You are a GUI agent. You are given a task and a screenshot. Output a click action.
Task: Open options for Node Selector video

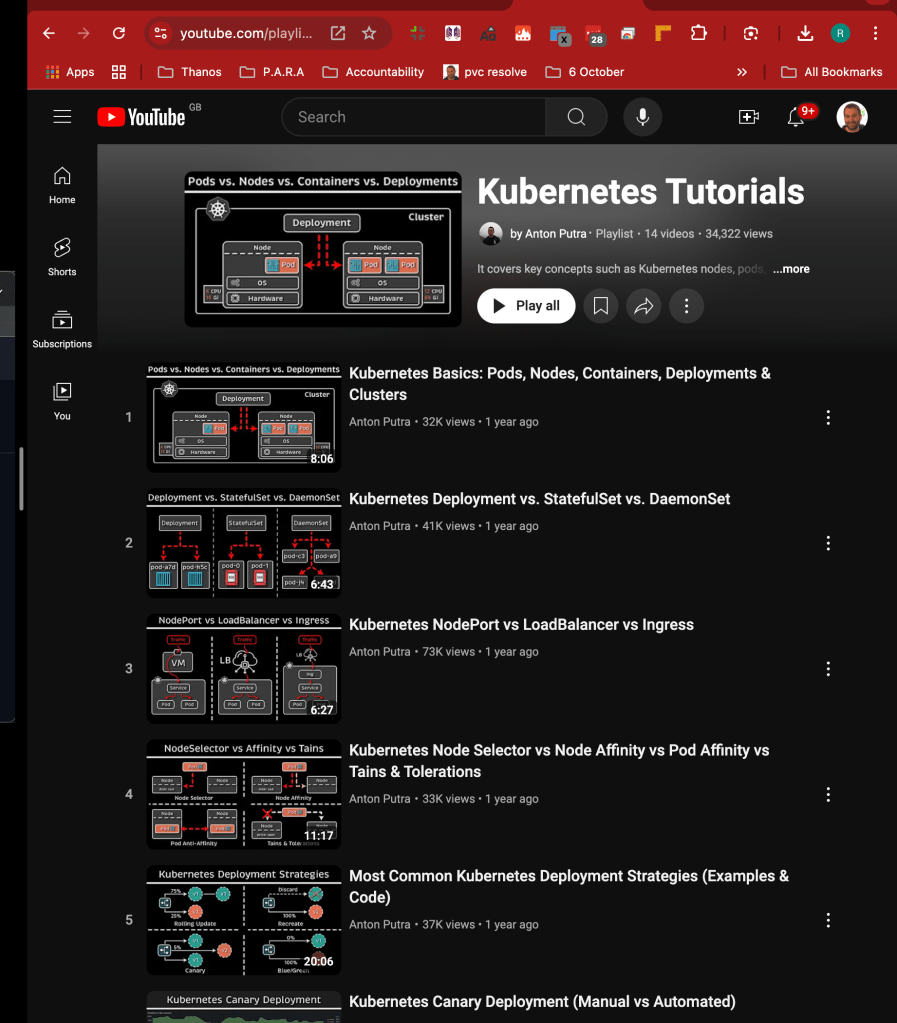[x=829, y=794]
